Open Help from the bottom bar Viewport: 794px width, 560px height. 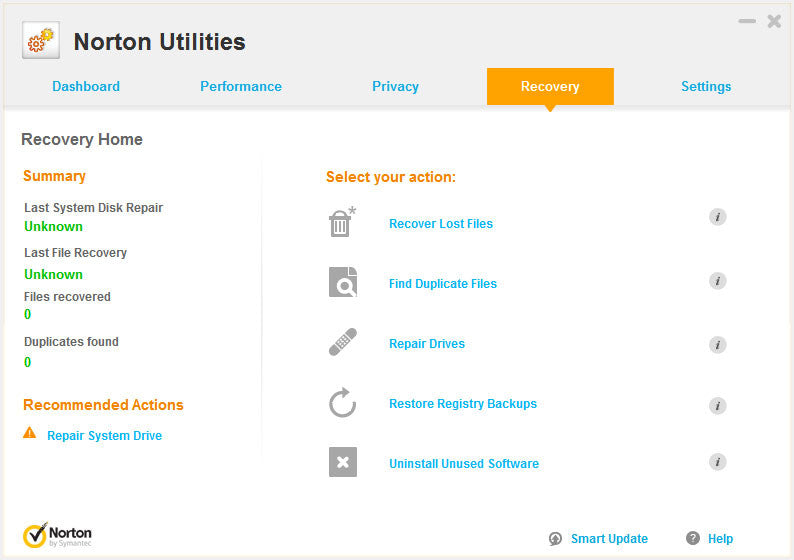(x=719, y=539)
